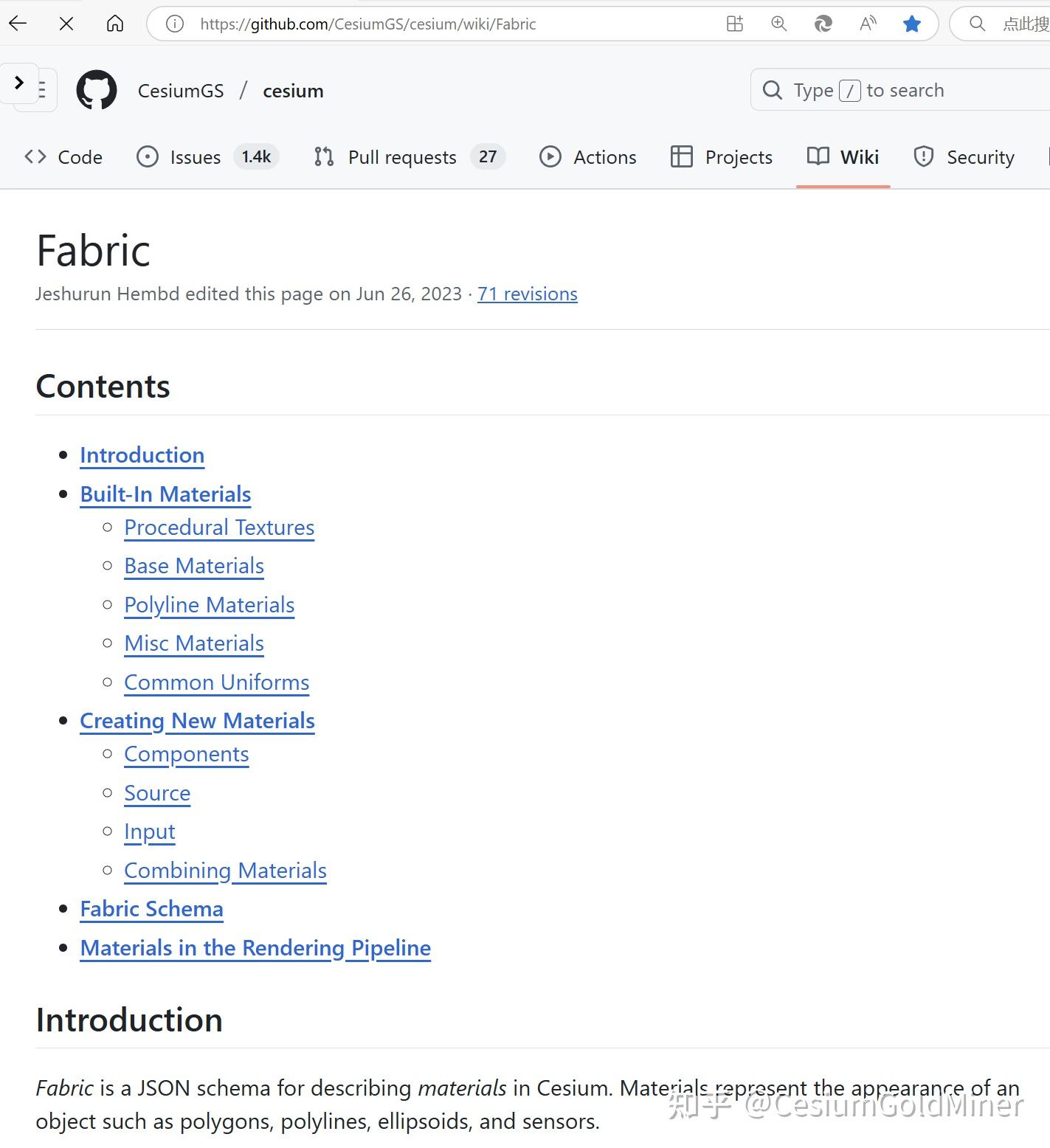Click the GitHub Octocat logo
This screenshot has height=1148, width=1050.
click(x=97, y=90)
